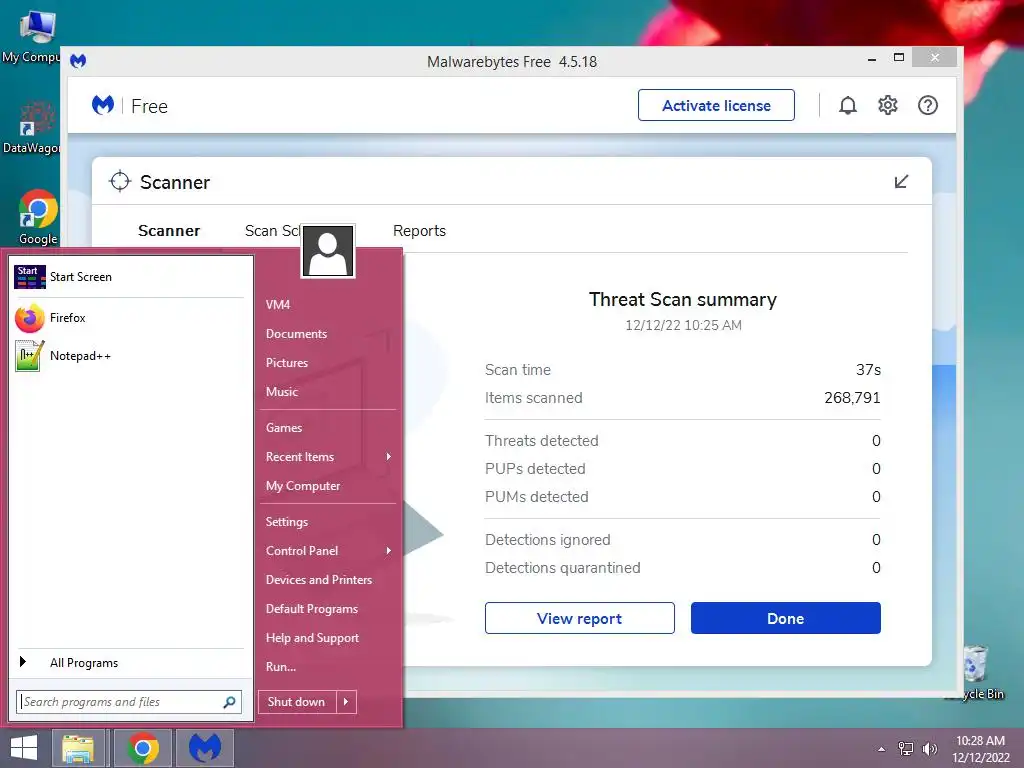Click the Scanner crosshair icon

pos(120,182)
